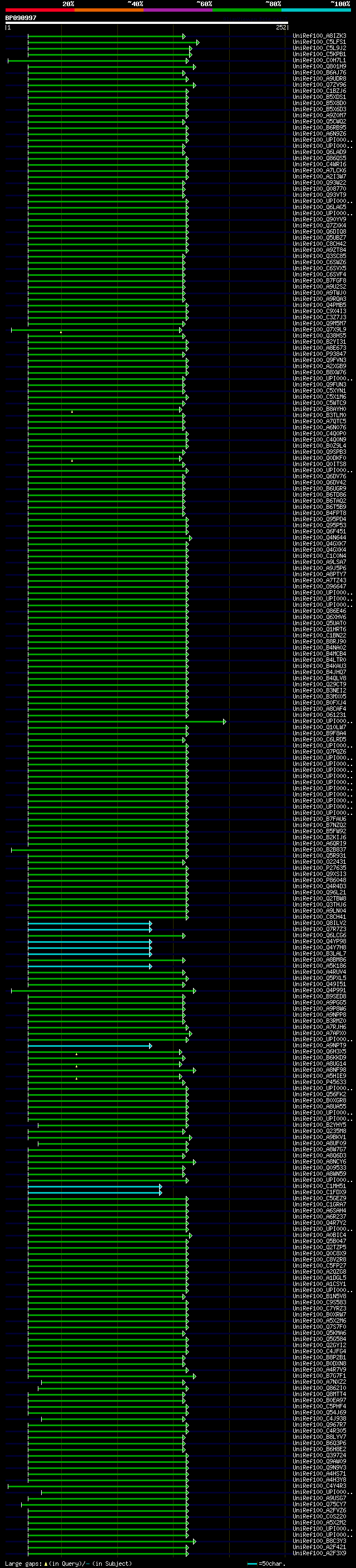Click the long green bar for UniRef100_C0H7L1
The height and width of the screenshot is (1568, 356).
(x=98, y=61)
